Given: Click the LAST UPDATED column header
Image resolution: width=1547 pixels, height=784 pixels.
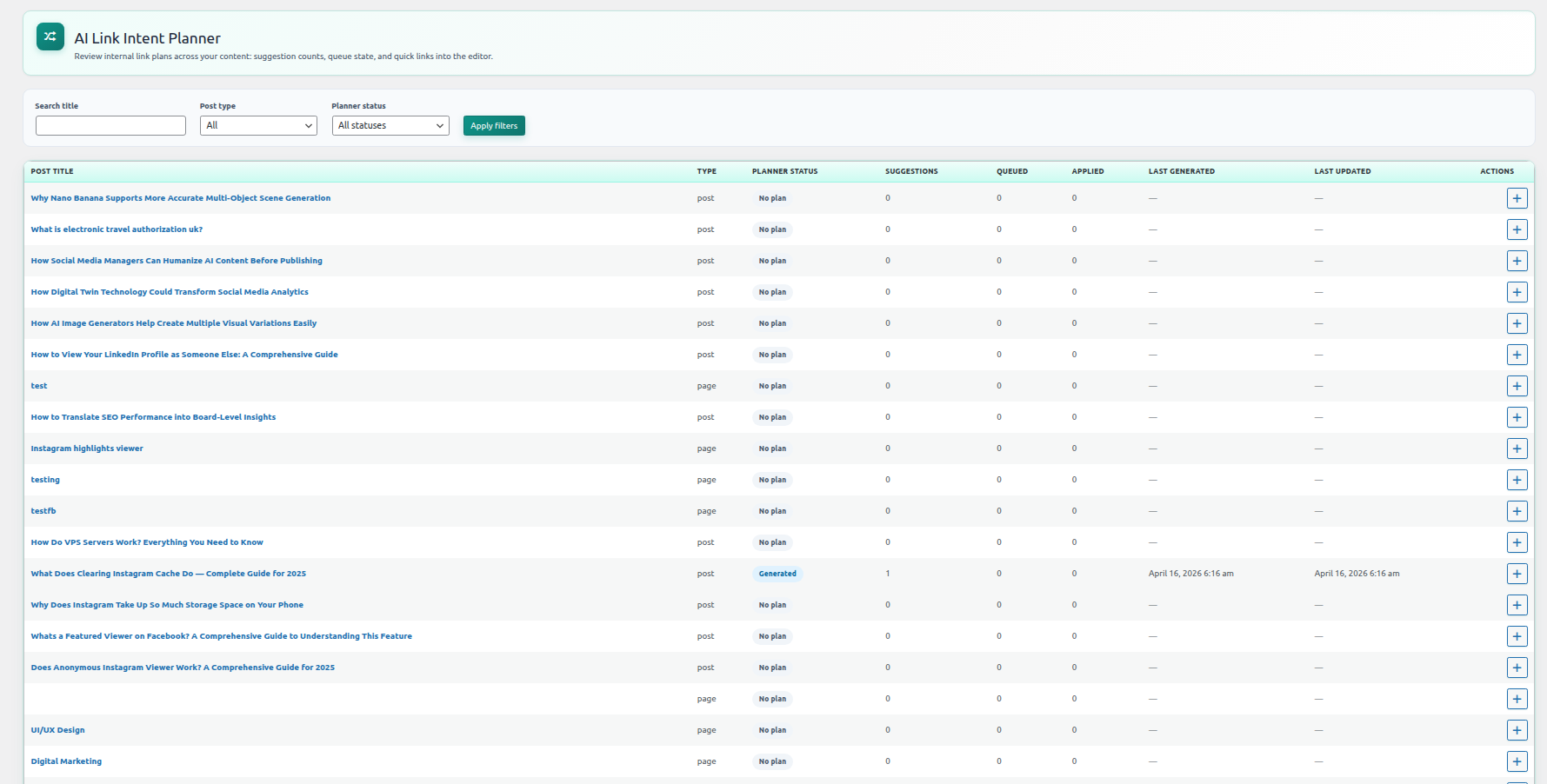Looking at the screenshot, I should [1342, 171].
